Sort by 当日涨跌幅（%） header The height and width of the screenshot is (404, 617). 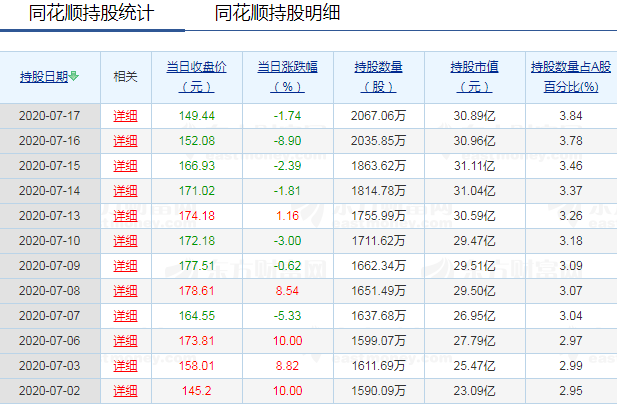[x=287, y=77]
